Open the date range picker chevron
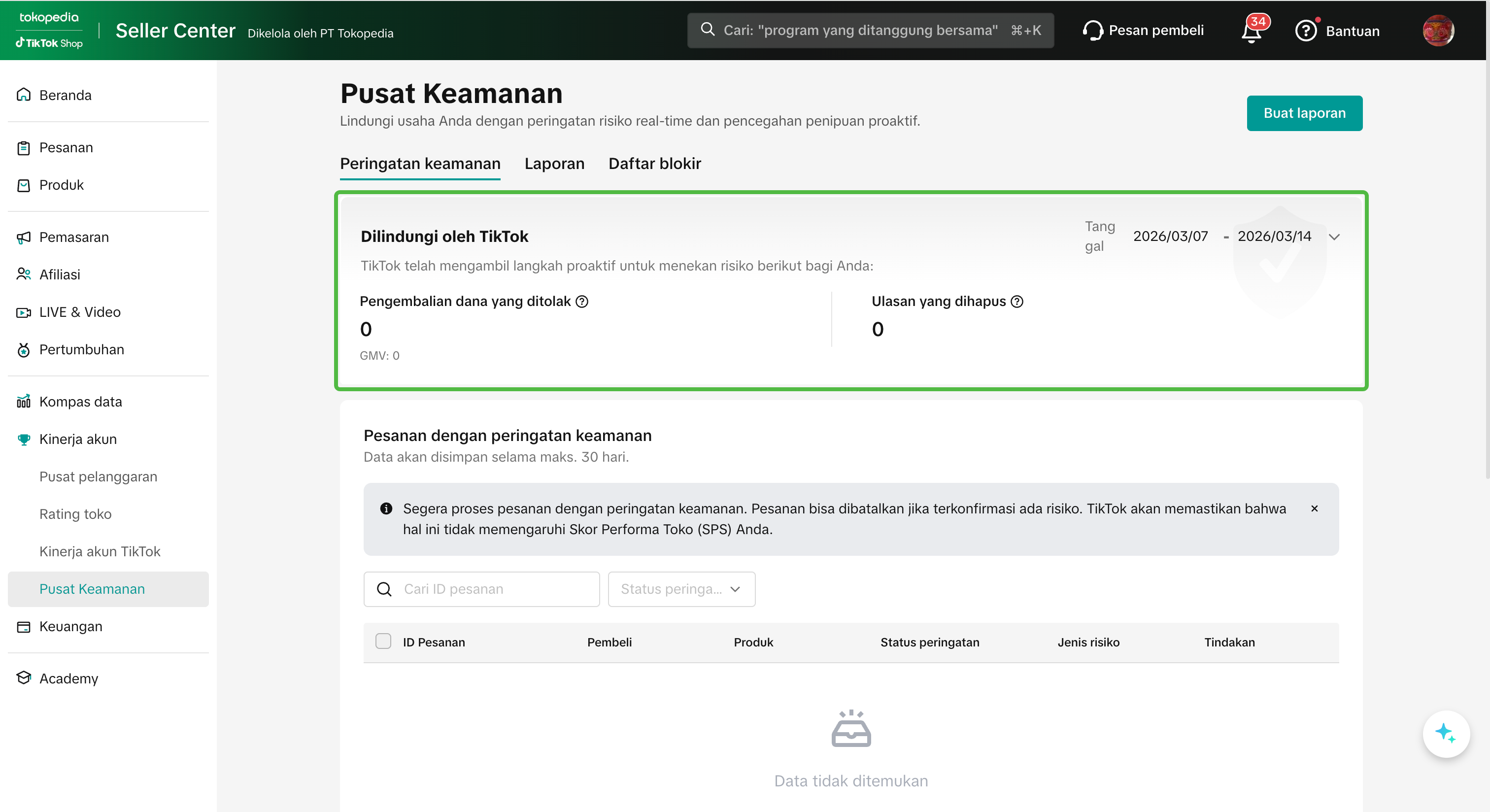 point(1334,237)
